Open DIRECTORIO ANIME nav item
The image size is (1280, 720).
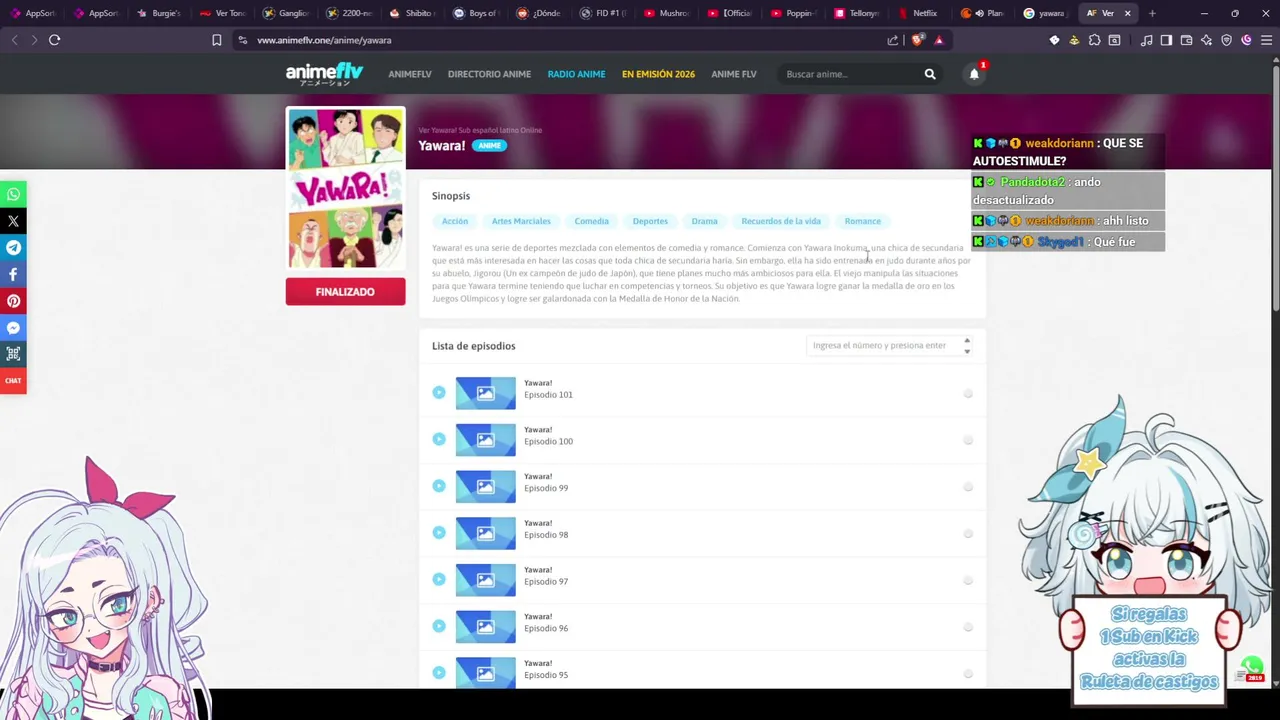tap(489, 74)
